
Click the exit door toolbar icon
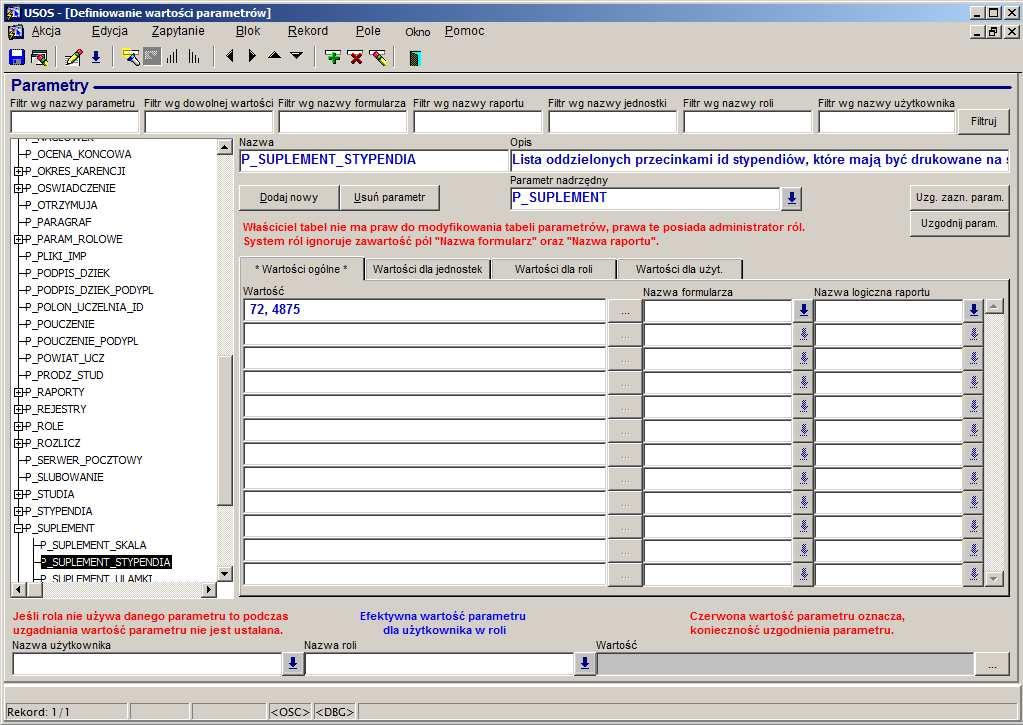point(414,58)
